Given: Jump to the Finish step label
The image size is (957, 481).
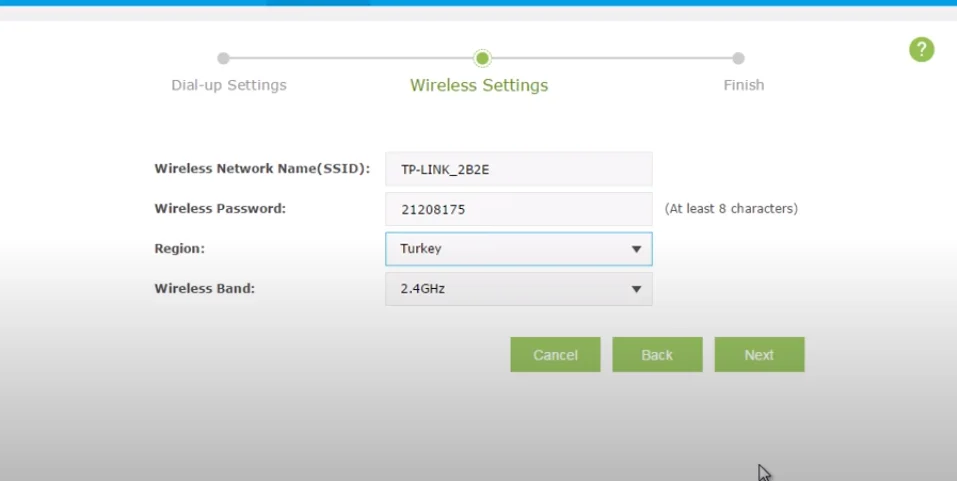Looking at the screenshot, I should 743,85.
